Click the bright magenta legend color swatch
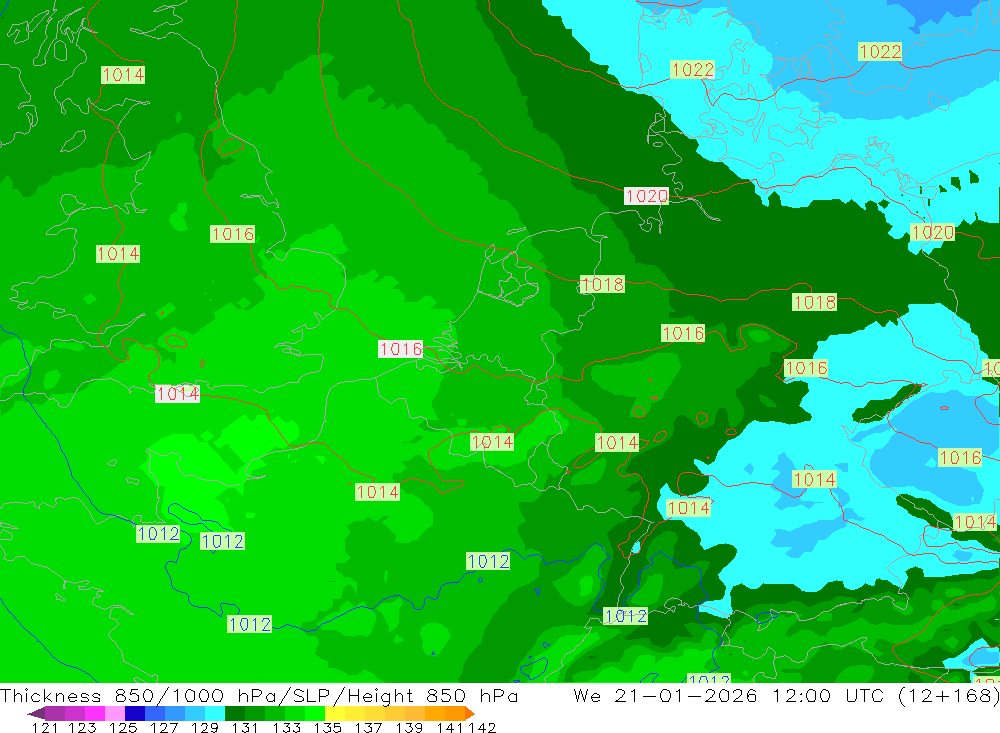The image size is (1000, 733). [95, 713]
